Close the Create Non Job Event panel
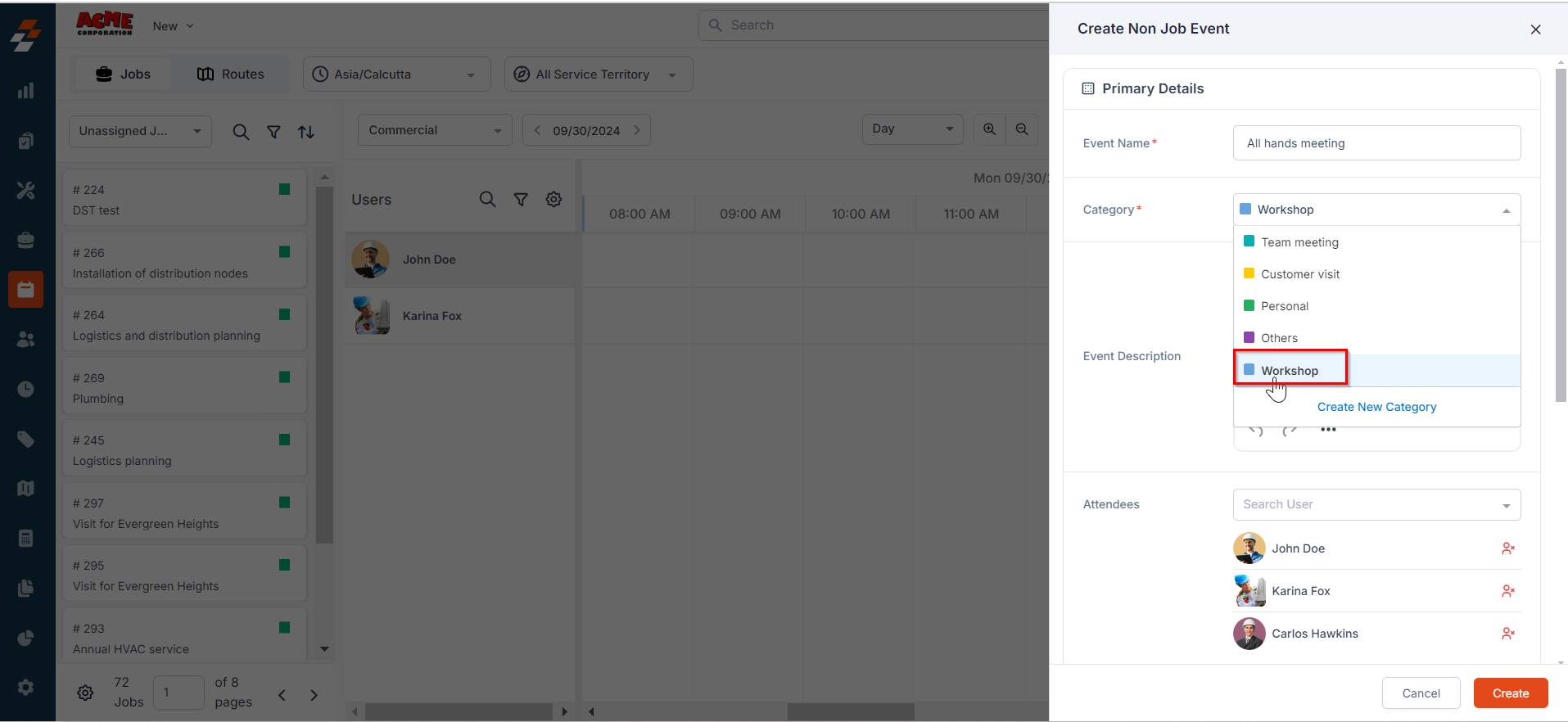 pos(1536,29)
